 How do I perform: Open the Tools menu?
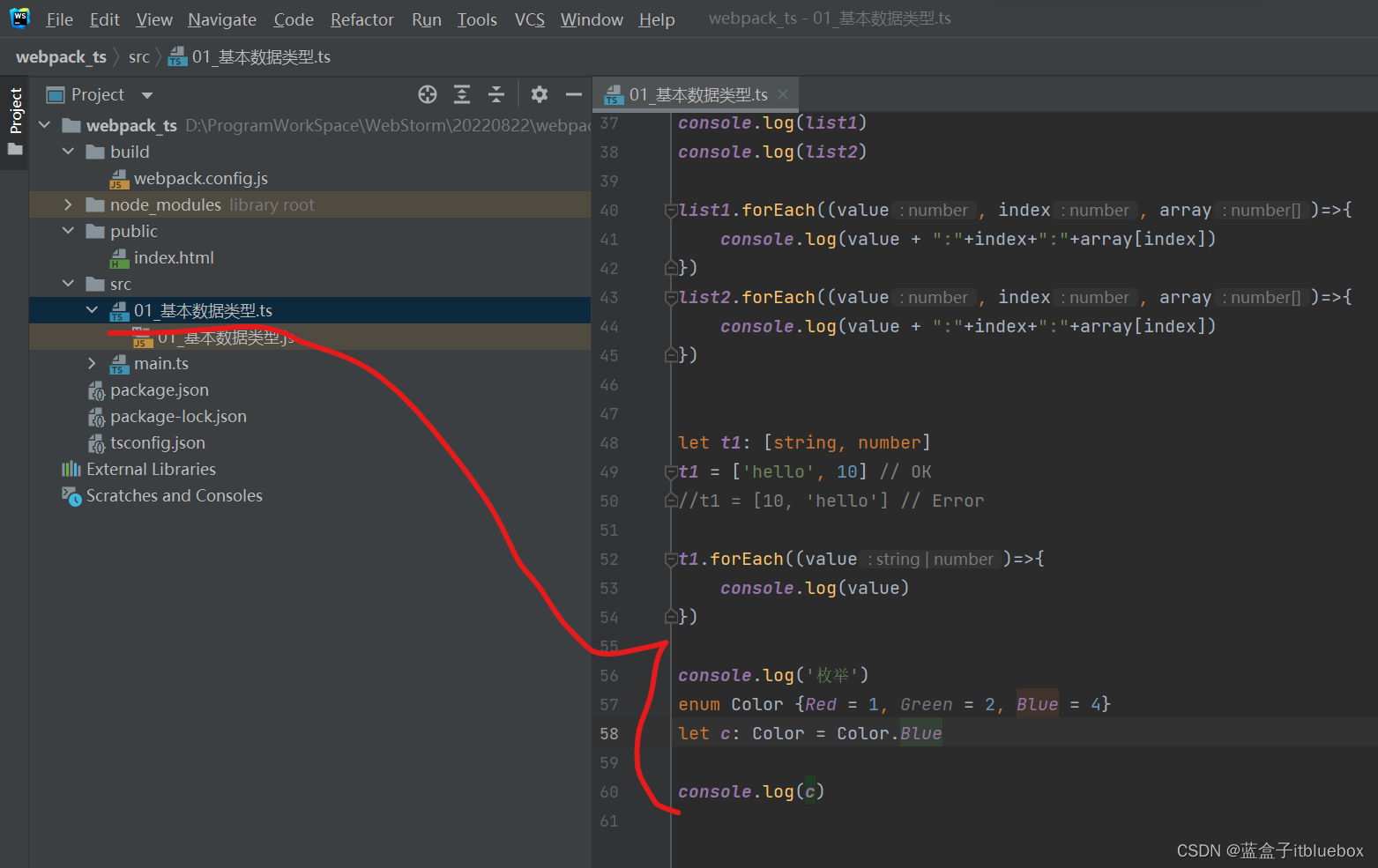click(x=477, y=19)
